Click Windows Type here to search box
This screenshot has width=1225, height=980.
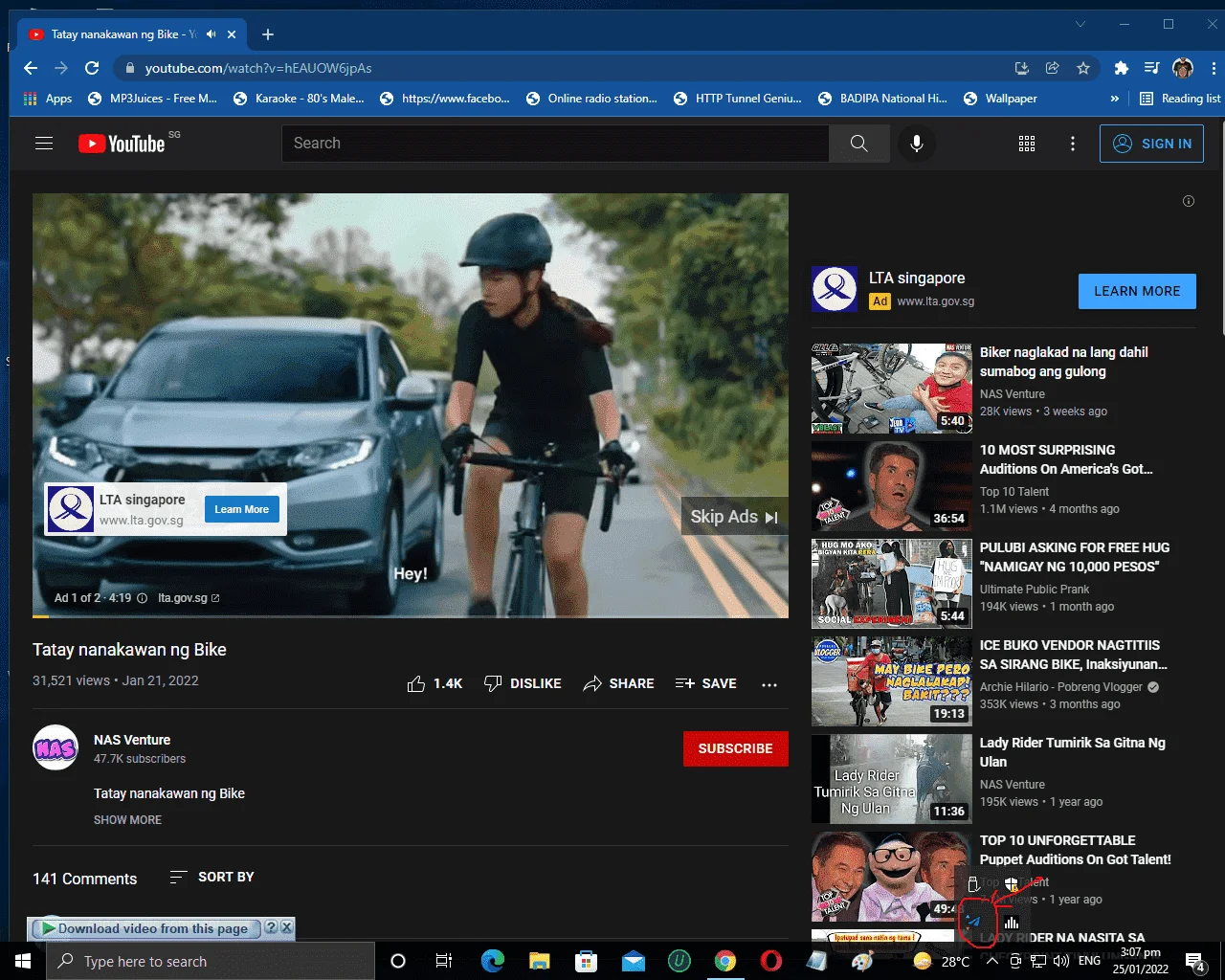point(211,961)
